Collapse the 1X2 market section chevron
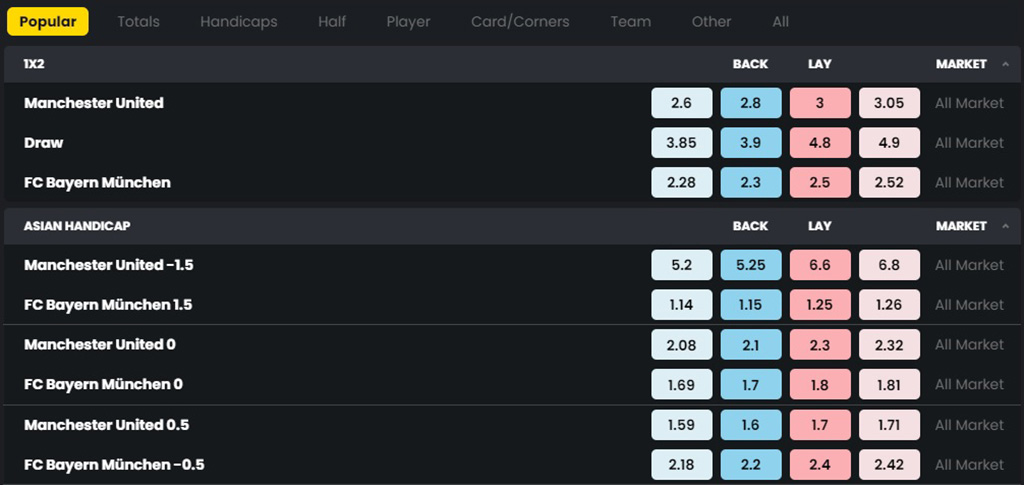 (1005, 64)
